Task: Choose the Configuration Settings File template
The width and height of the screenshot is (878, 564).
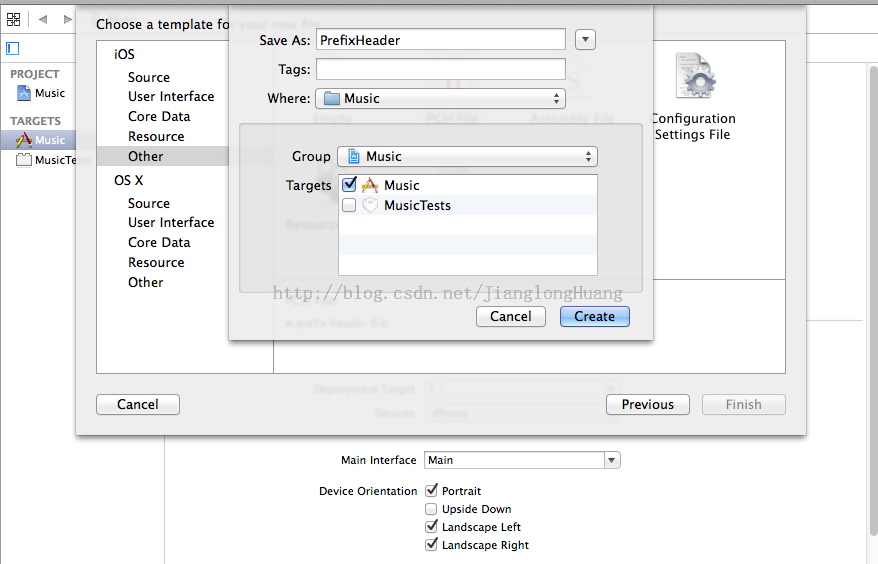Action: click(694, 96)
